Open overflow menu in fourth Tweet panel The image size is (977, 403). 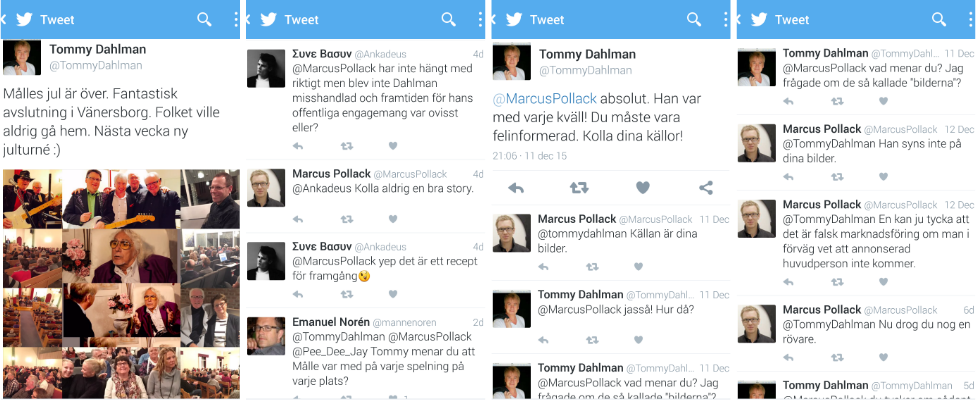pos(972,19)
